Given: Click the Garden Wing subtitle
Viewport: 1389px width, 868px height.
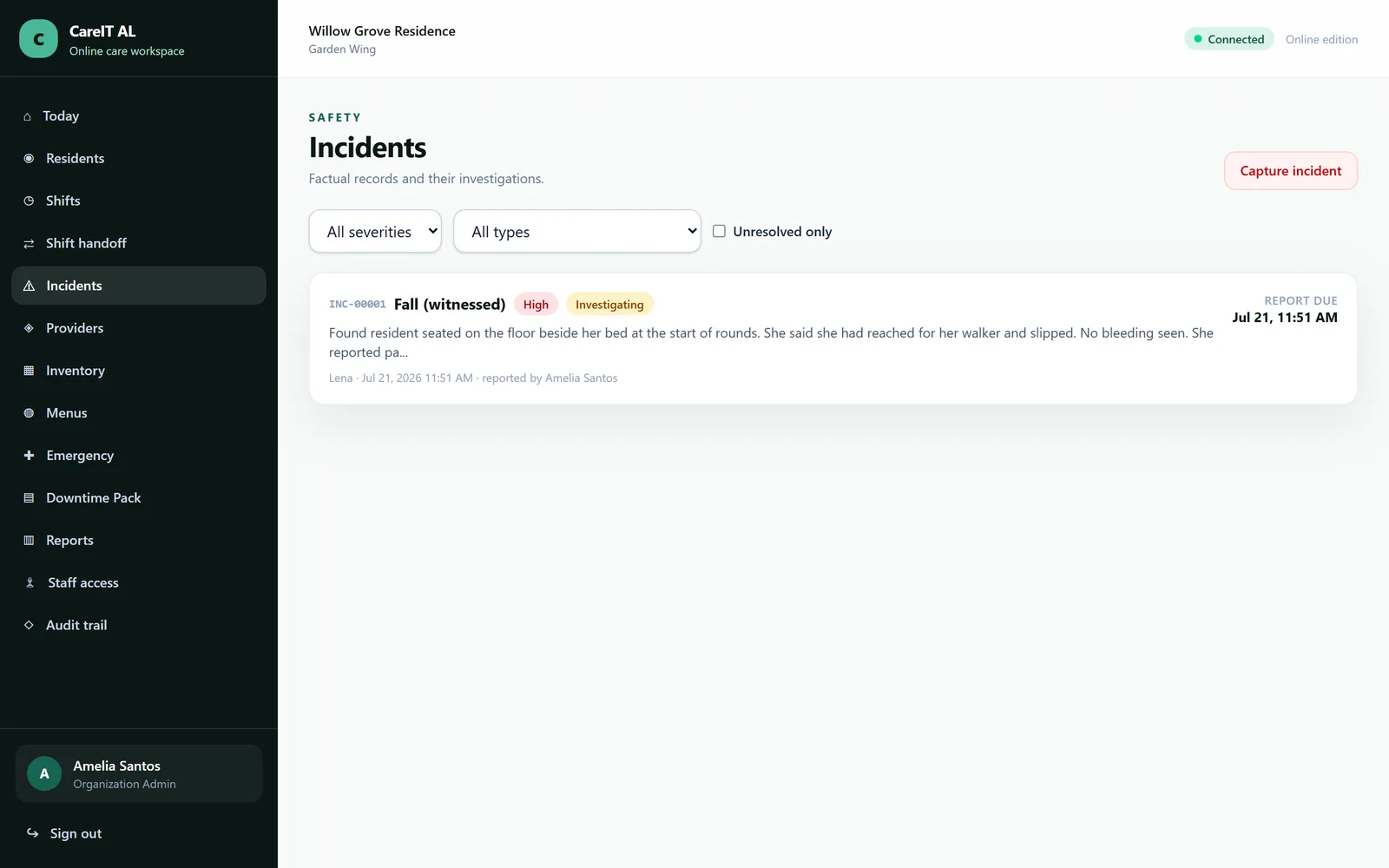Looking at the screenshot, I should tap(342, 49).
